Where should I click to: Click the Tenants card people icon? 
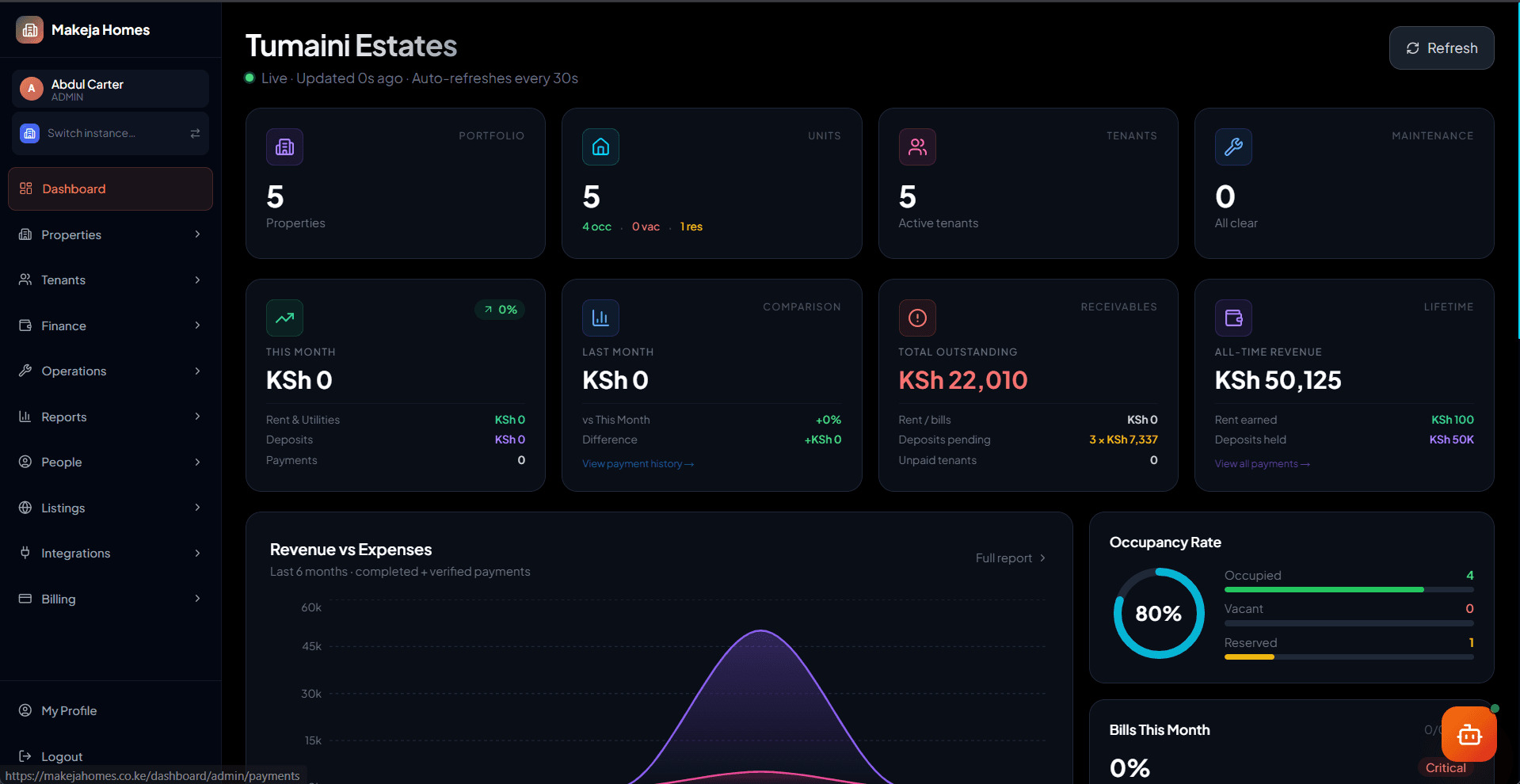917,147
